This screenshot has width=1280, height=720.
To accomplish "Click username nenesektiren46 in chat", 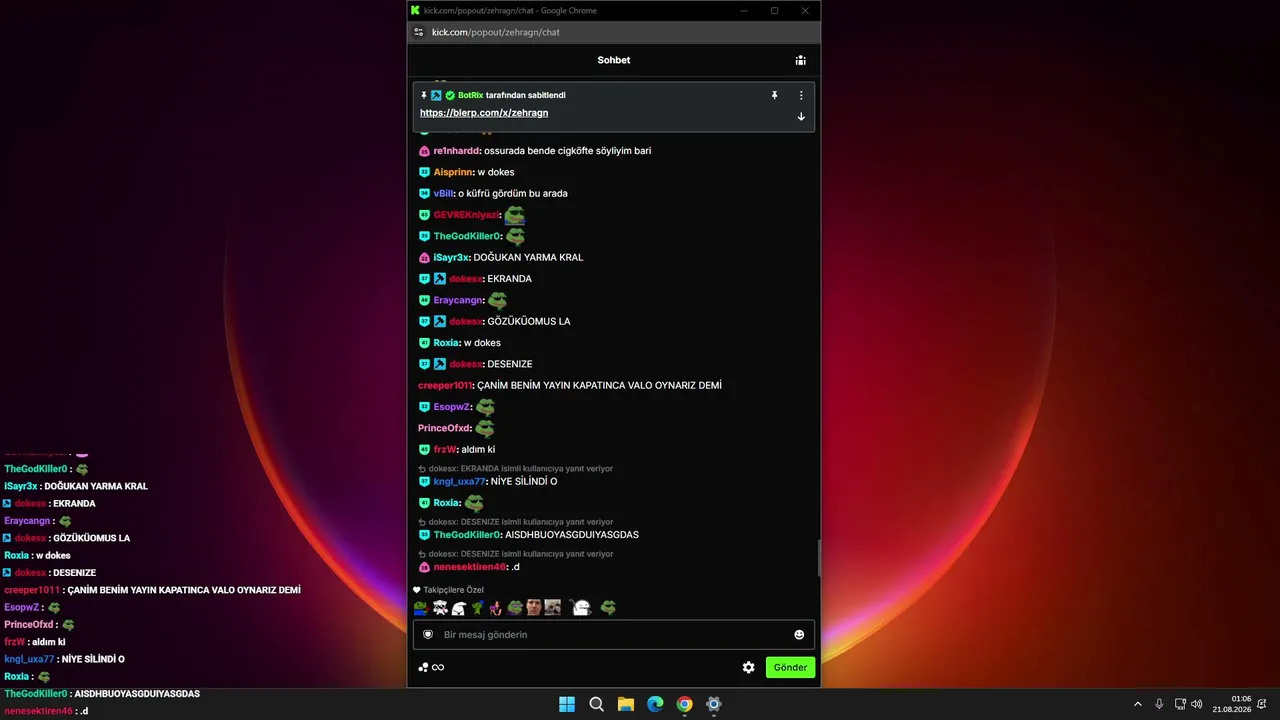I will 469,567.
